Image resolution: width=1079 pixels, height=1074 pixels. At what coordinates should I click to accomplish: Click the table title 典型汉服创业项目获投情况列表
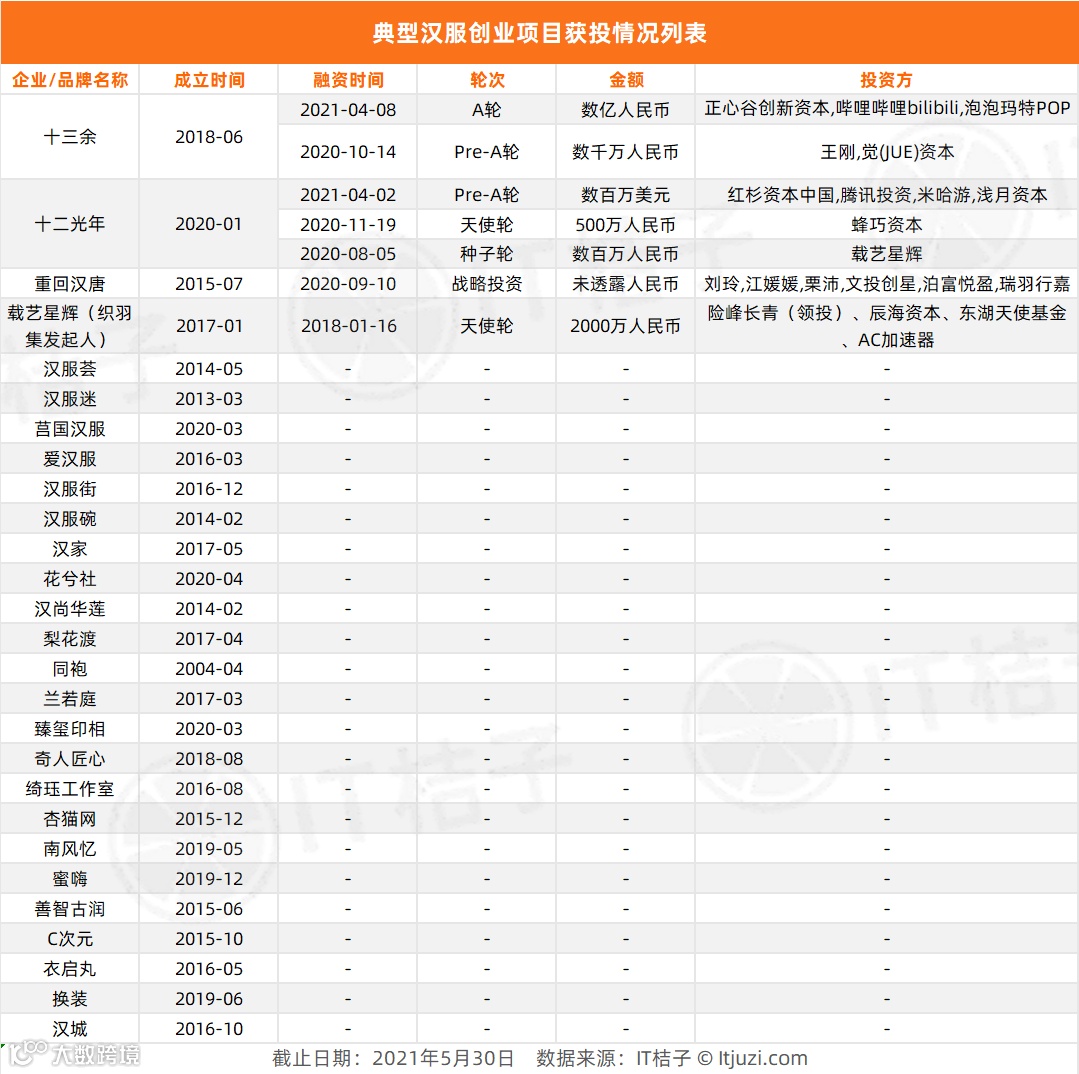coord(540,33)
